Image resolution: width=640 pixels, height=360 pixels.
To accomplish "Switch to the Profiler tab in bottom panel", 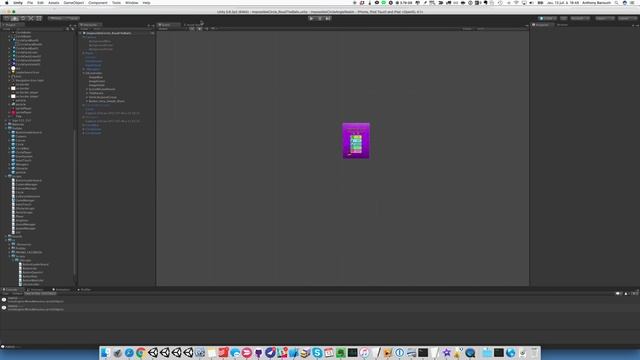I will click(x=84, y=289).
